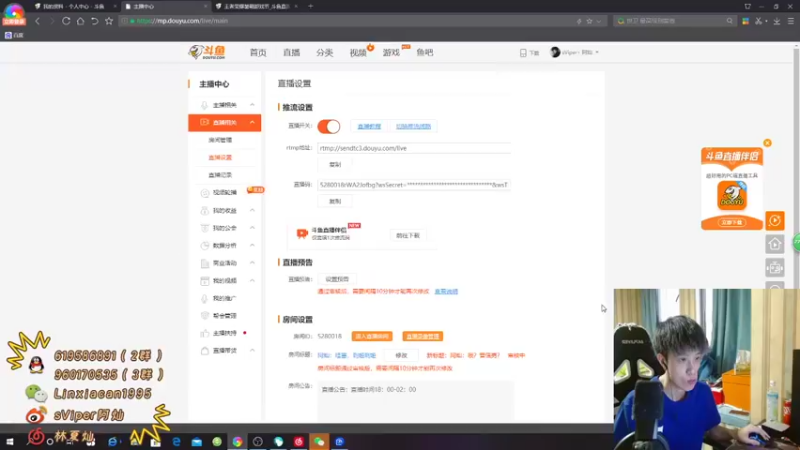Click the orange play icon on right edge
The width and height of the screenshot is (800, 450).
(x=774, y=220)
